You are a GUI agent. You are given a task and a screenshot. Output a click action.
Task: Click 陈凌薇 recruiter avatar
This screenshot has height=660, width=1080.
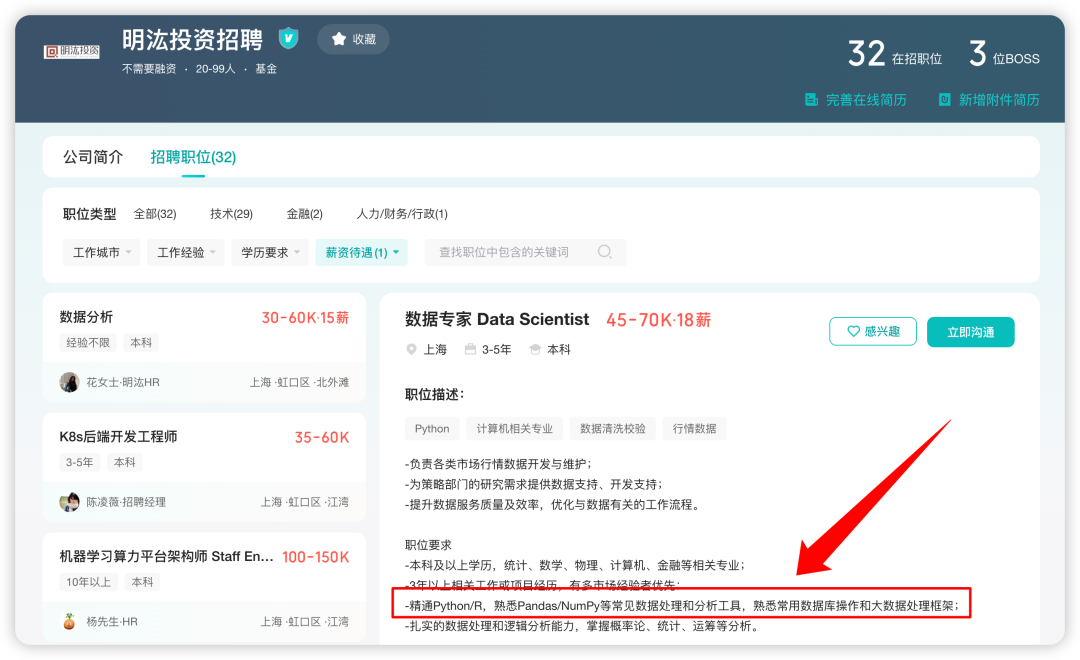point(70,502)
